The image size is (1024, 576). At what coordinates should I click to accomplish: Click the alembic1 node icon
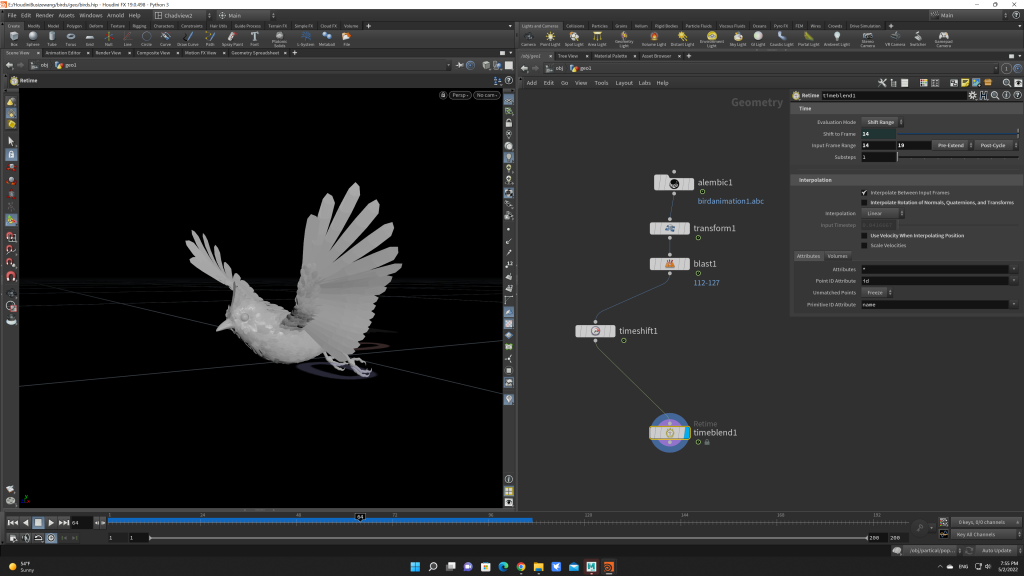pyautogui.click(x=674, y=183)
